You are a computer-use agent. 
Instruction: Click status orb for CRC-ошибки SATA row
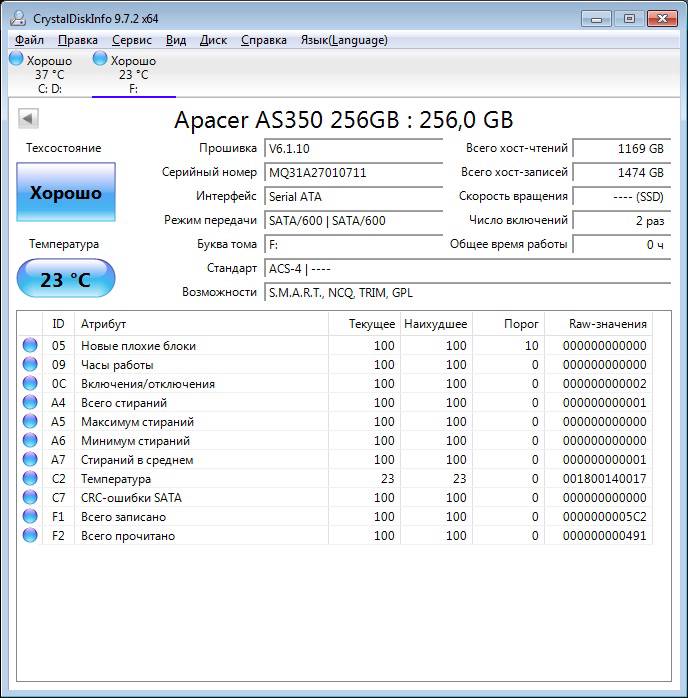tap(30, 498)
